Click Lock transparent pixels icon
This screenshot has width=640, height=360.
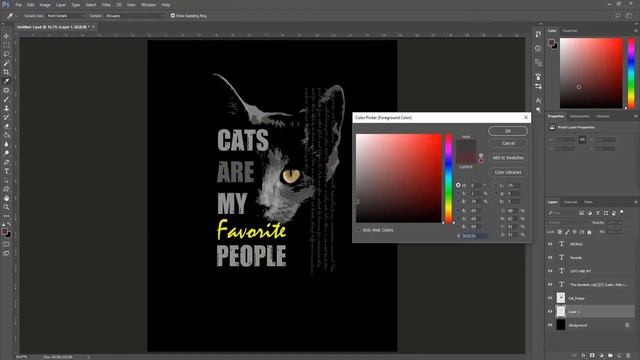(560, 232)
